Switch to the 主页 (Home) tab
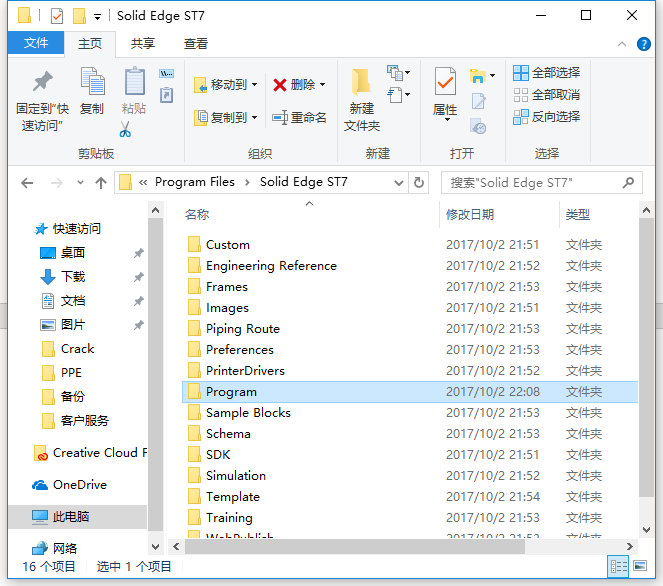Viewport: 663px width, 586px height. [x=90, y=44]
